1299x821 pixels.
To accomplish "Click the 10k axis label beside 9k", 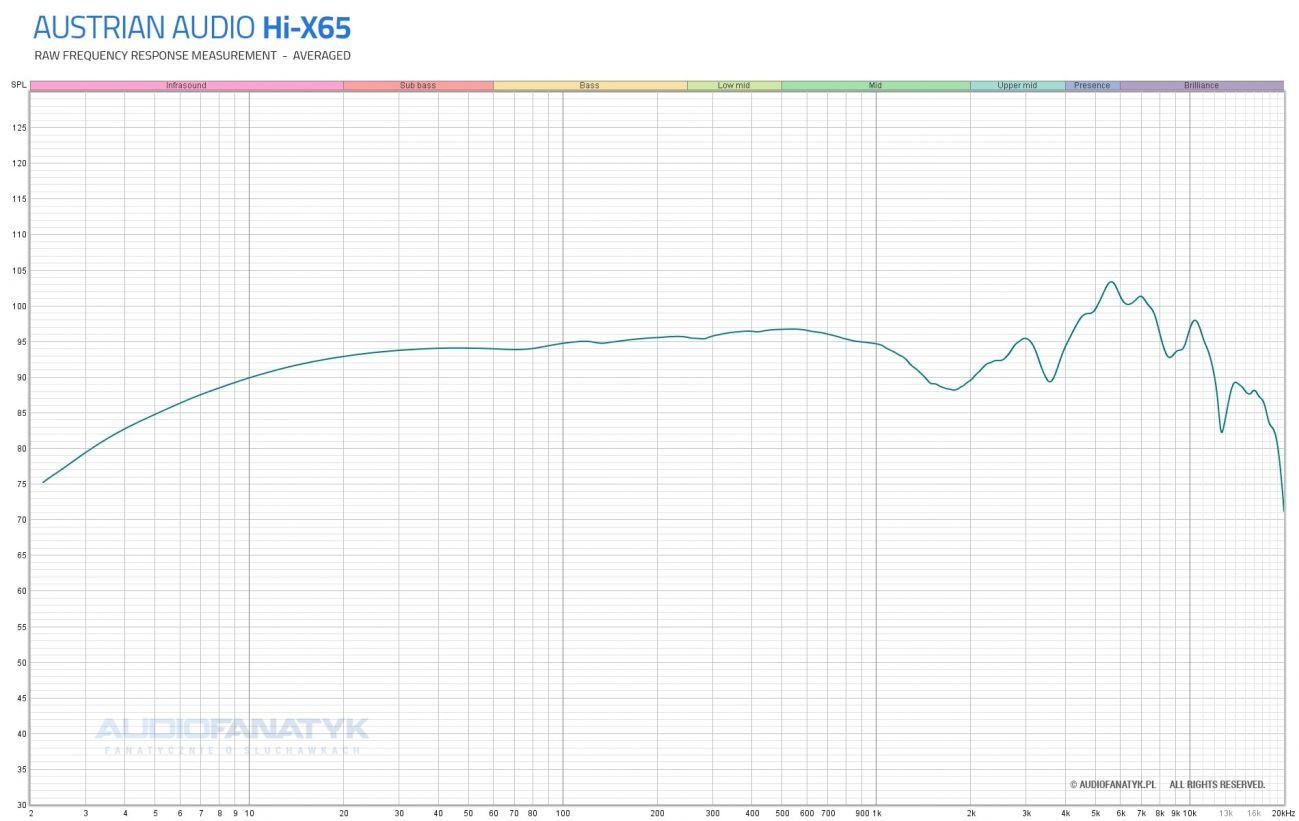I will click(x=1190, y=814).
